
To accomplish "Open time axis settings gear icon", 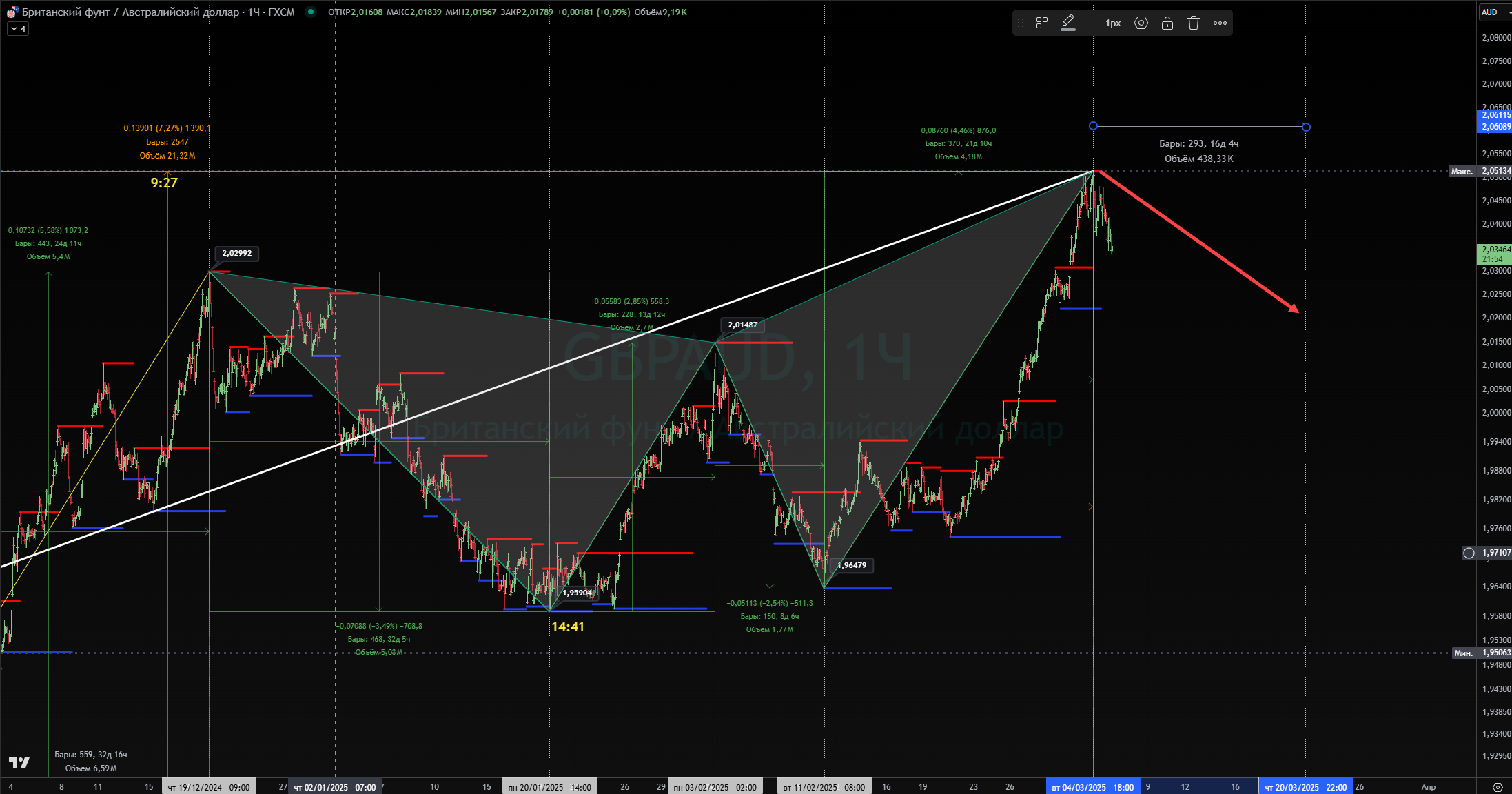I will [1498, 786].
